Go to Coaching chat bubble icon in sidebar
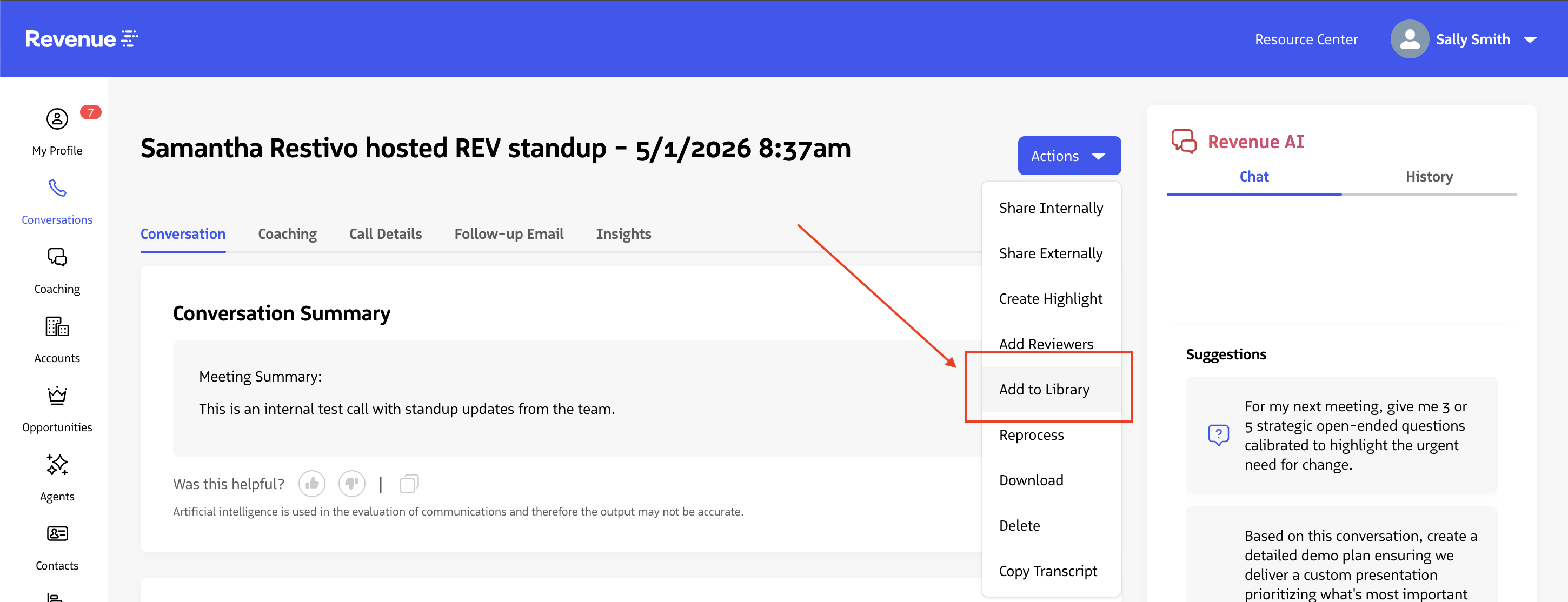This screenshot has height=602, width=1568. pos(57,257)
